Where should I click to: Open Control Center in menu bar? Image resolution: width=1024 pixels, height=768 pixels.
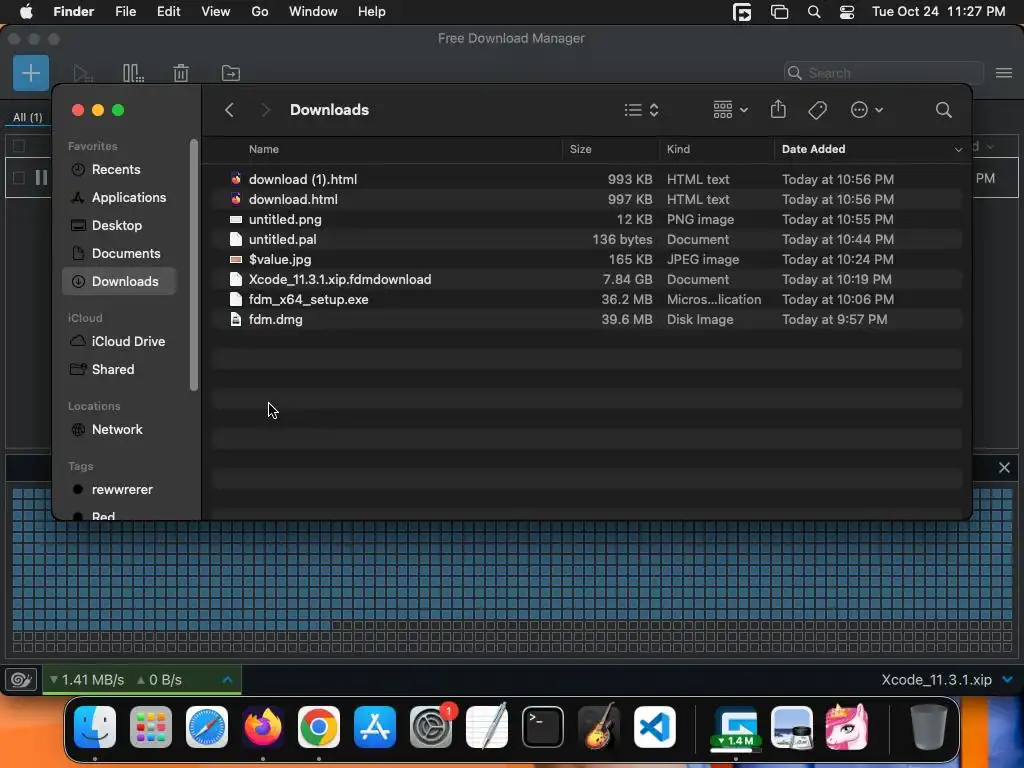coord(847,12)
